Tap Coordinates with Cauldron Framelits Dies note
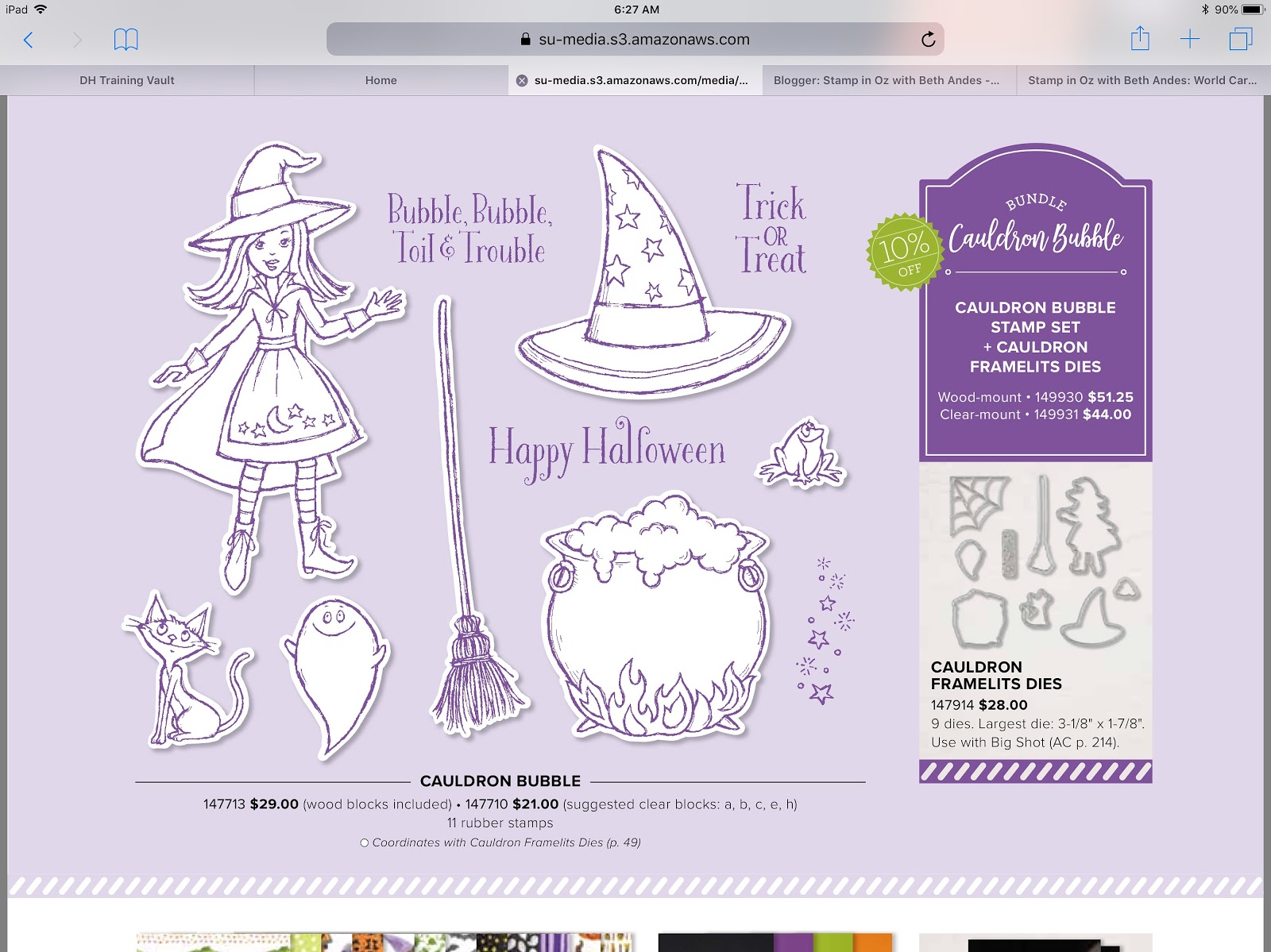 (500, 842)
